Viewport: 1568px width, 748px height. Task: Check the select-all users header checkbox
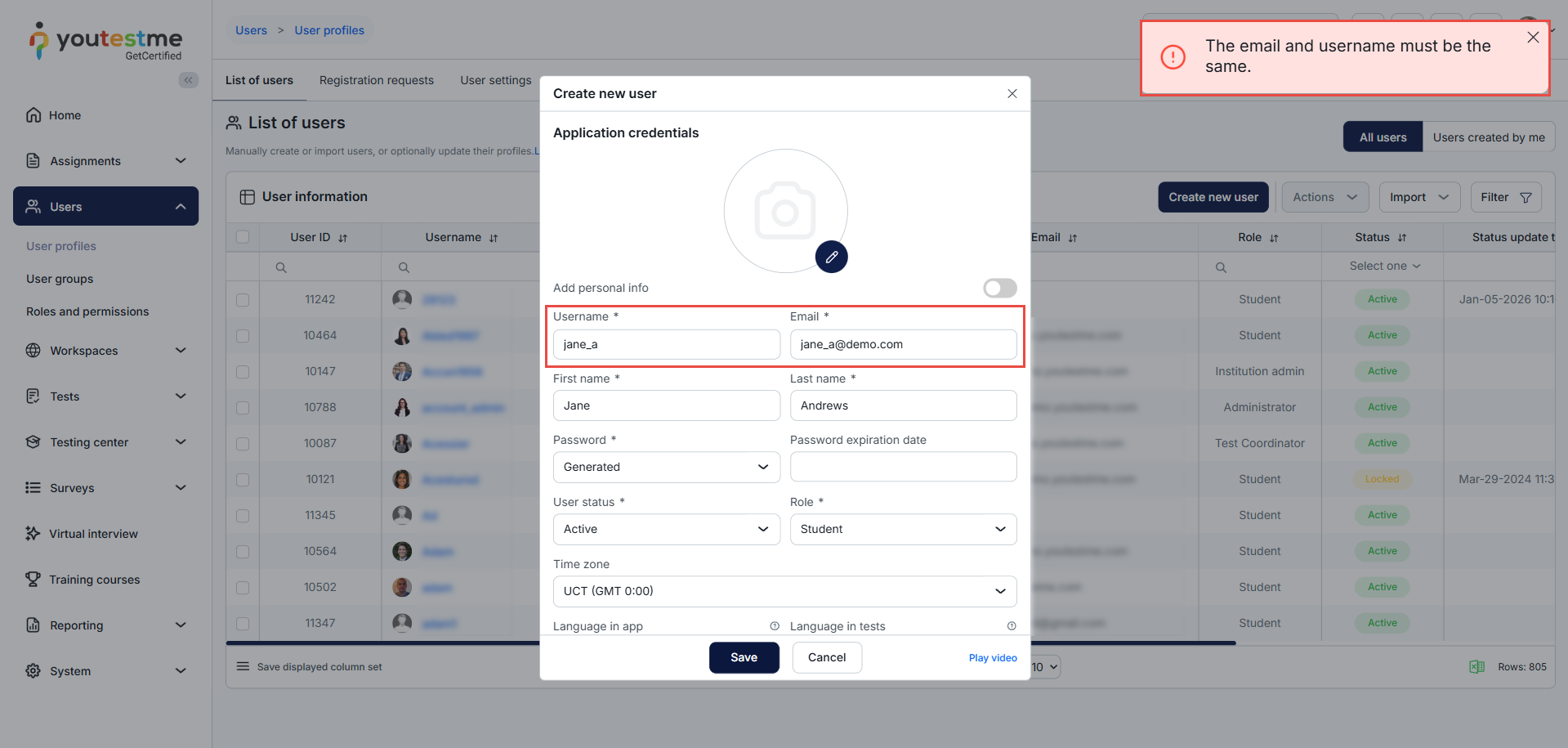tap(243, 237)
